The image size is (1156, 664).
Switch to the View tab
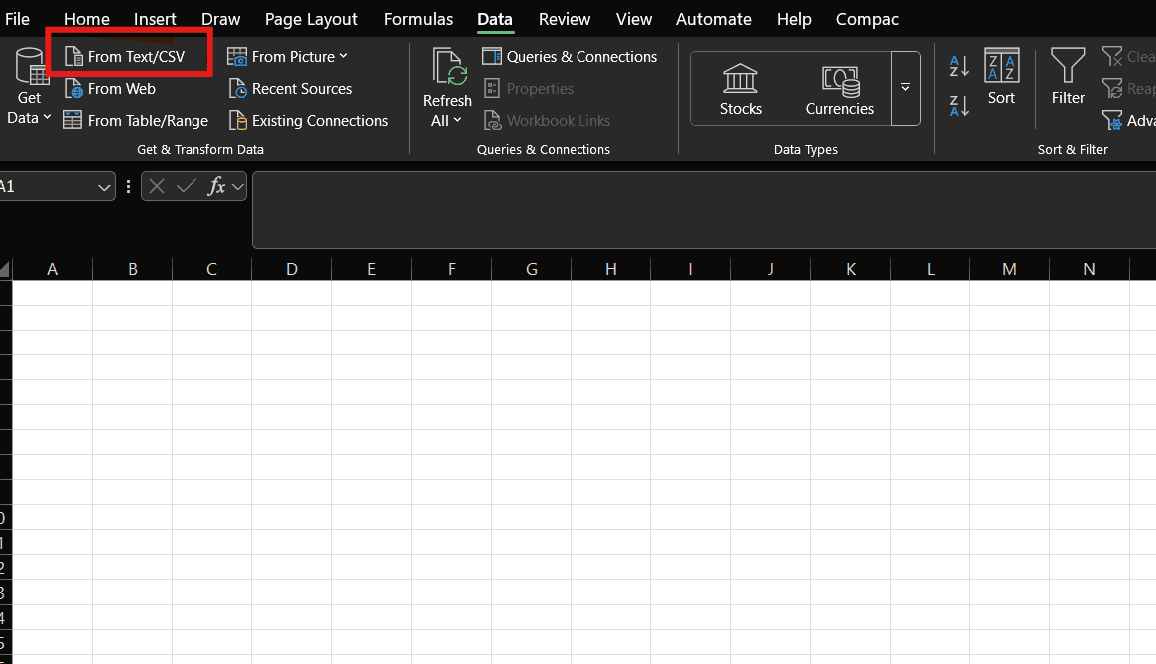pos(633,19)
